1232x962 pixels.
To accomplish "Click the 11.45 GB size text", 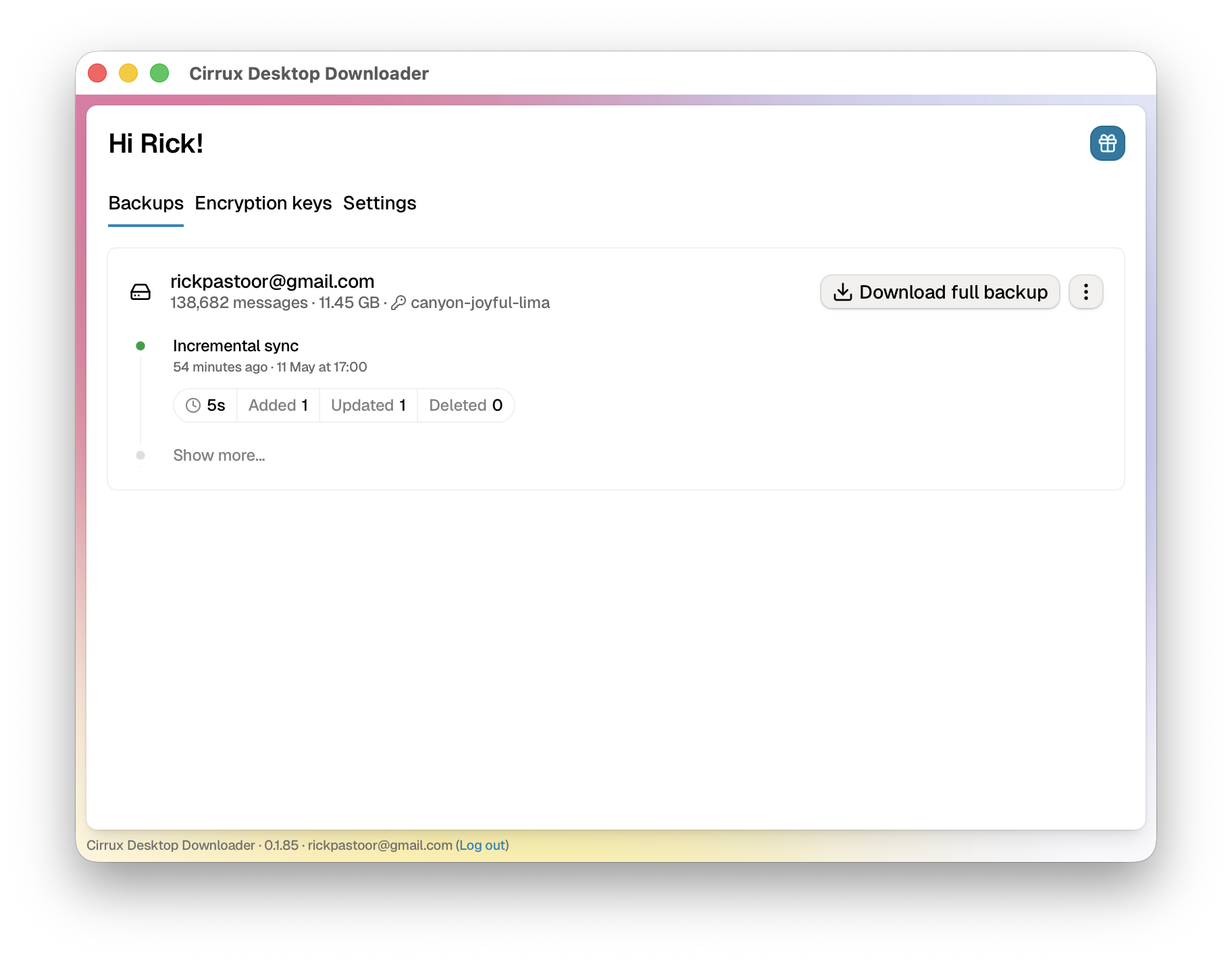I will tap(349, 303).
